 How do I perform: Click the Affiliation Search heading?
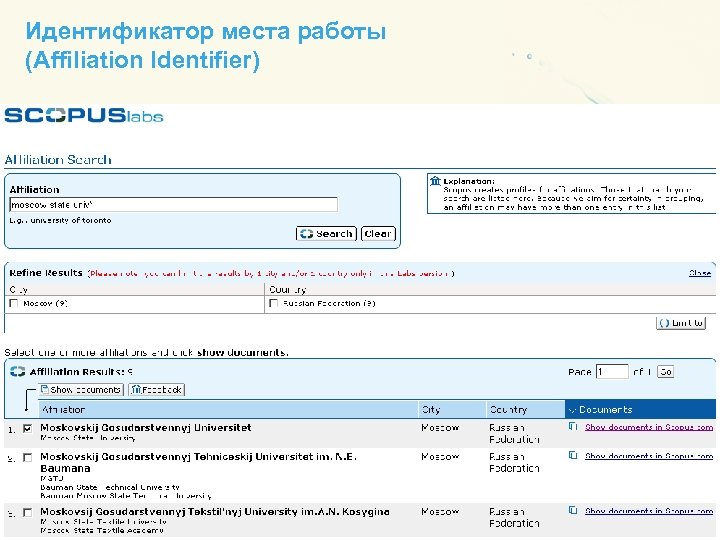58,160
